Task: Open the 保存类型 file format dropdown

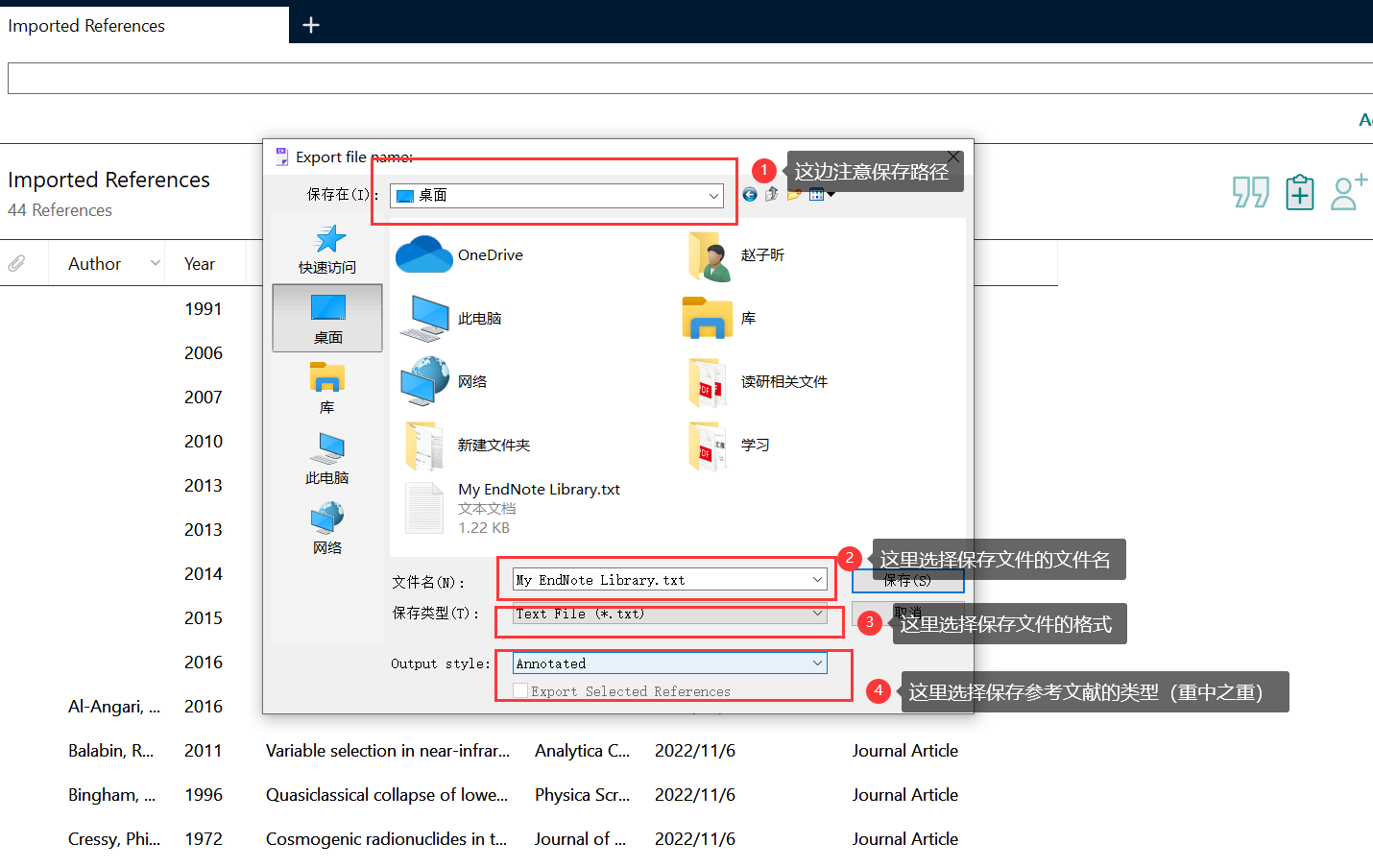Action: pyautogui.click(x=817, y=614)
